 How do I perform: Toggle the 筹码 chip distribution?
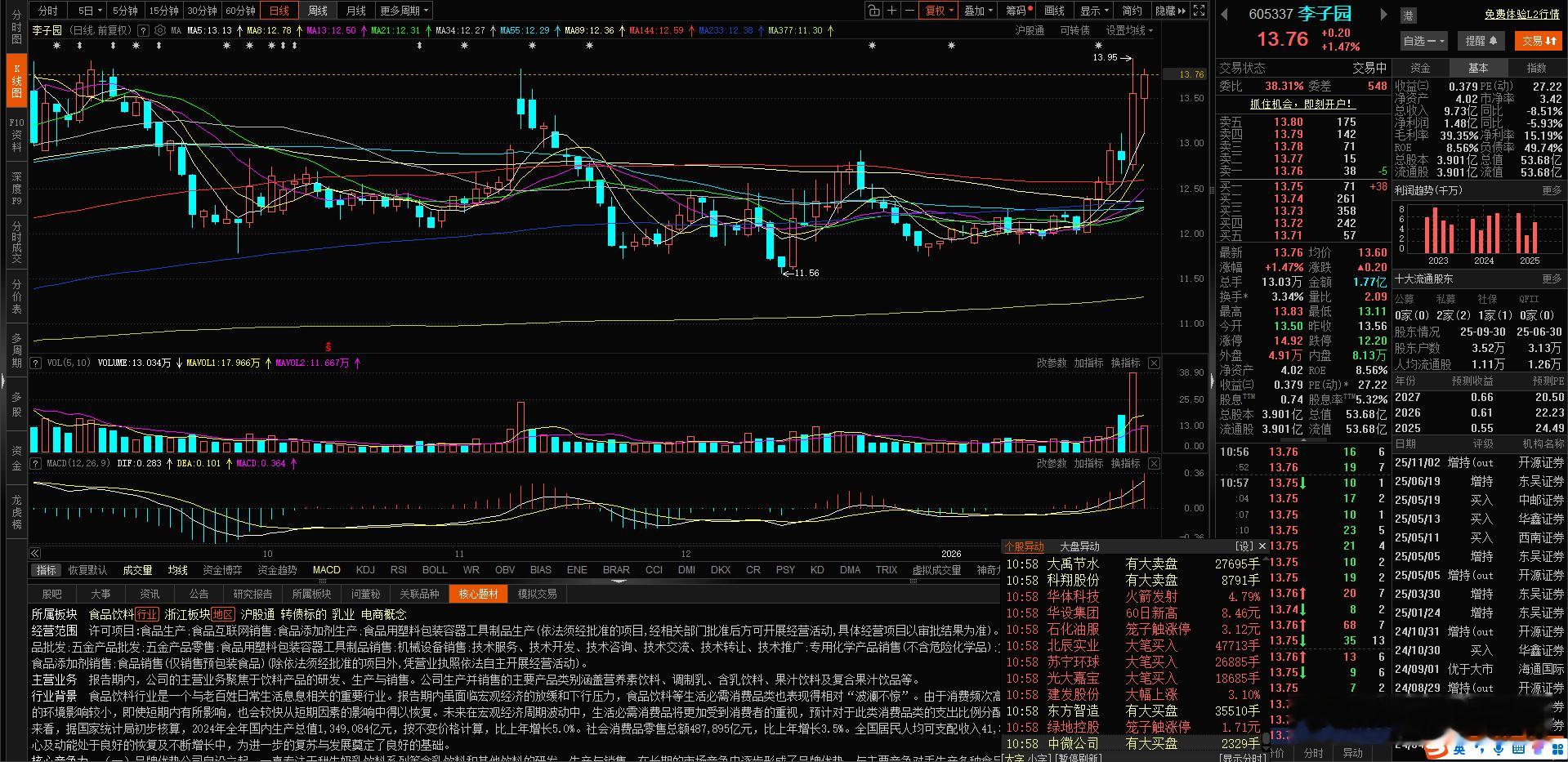coord(1018,11)
